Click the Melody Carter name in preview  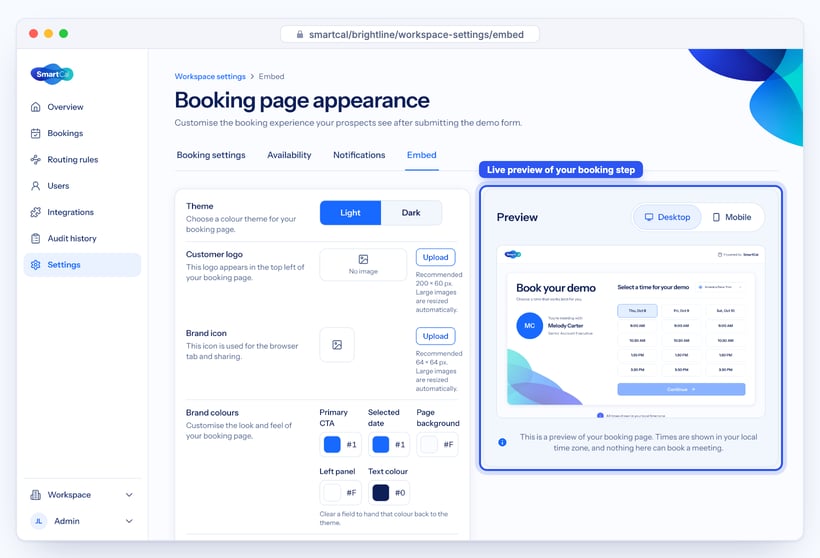[x=565, y=326]
